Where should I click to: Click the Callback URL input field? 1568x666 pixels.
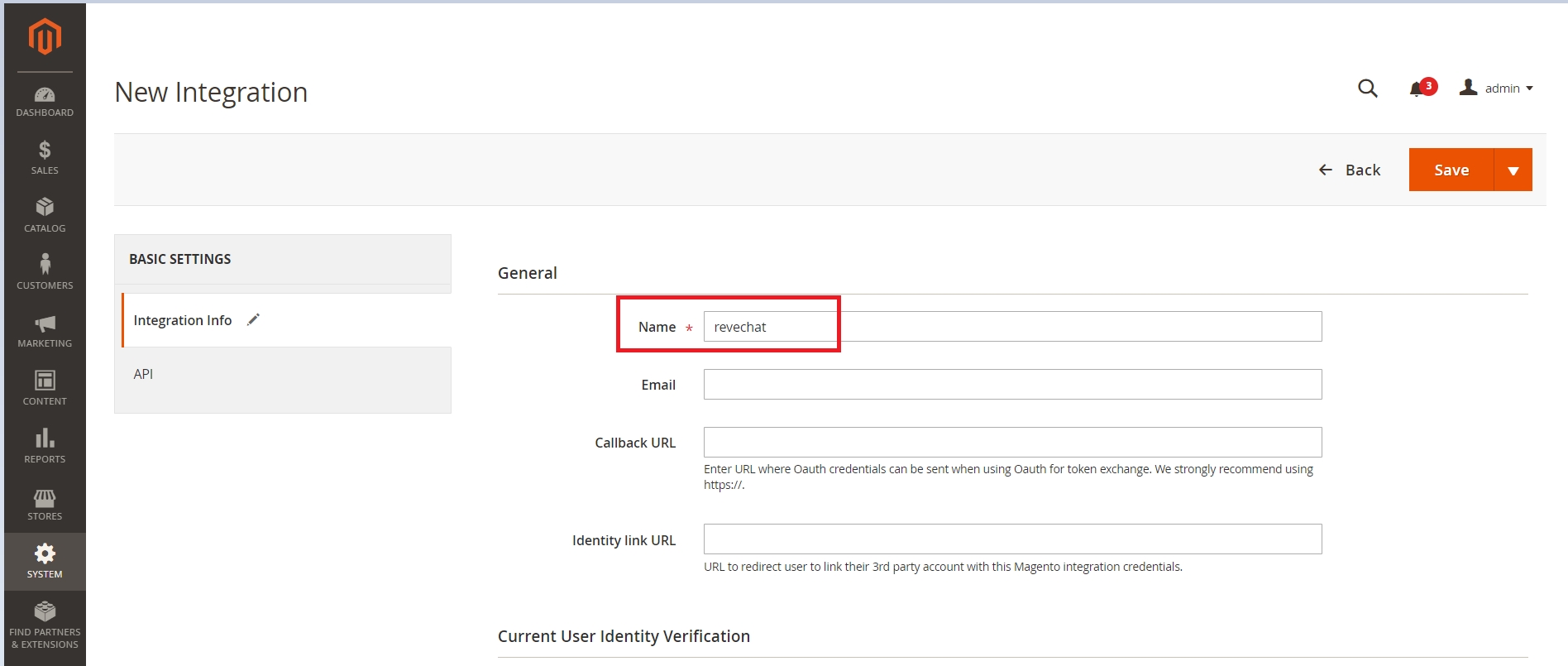tap(1012, 443)
